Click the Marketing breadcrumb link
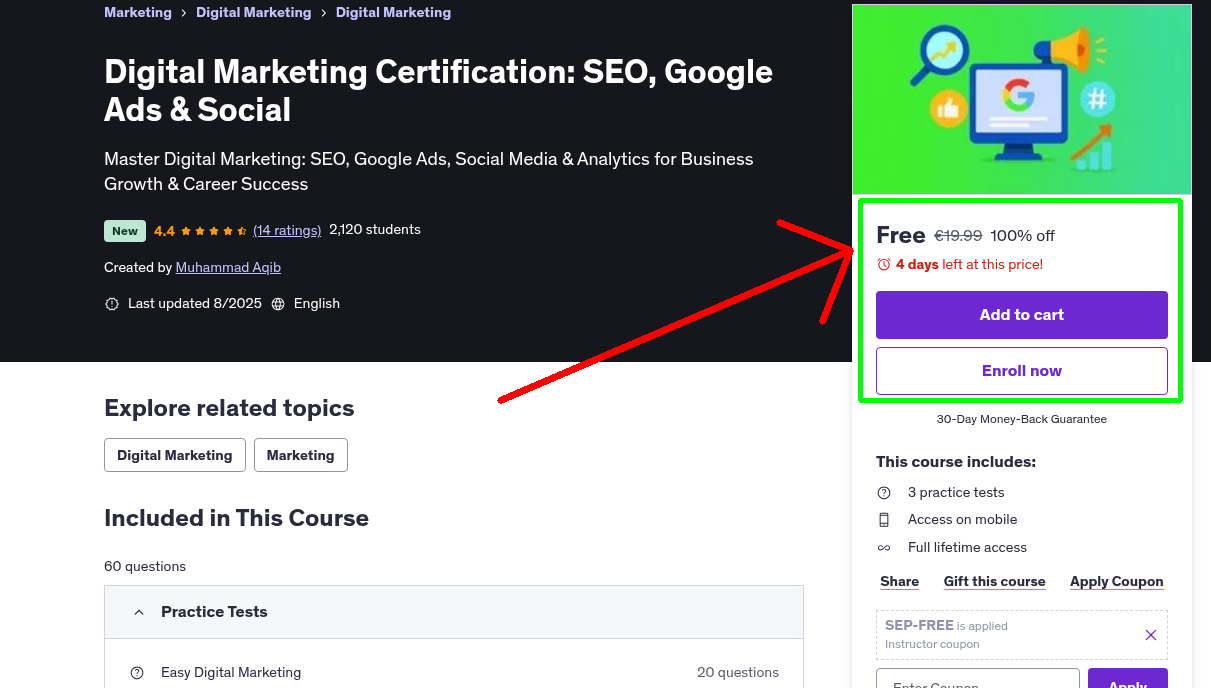This screenshot has height=688, width=1211. pos(138,13)
